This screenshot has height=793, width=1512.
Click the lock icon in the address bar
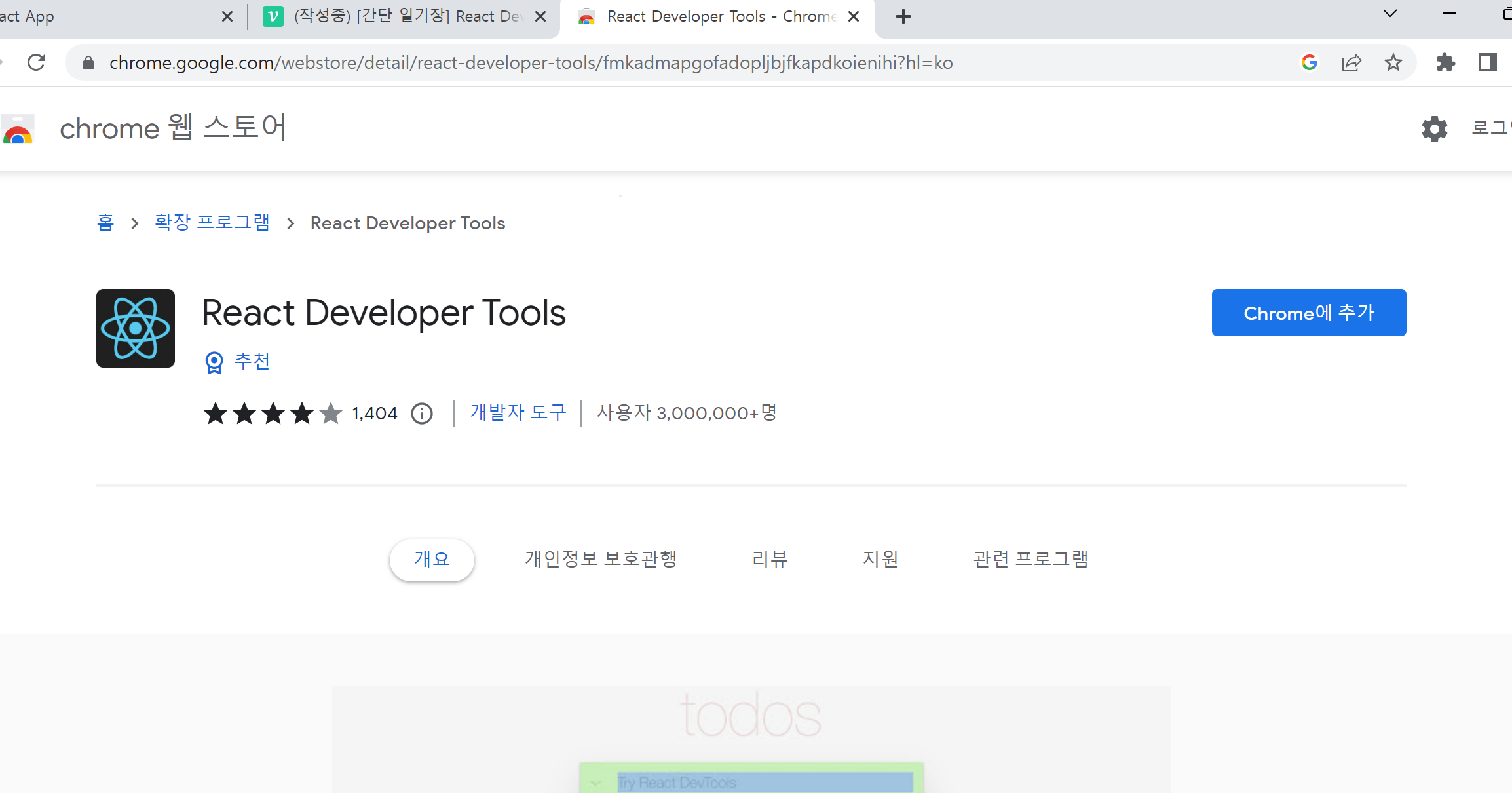pos(88,62)
